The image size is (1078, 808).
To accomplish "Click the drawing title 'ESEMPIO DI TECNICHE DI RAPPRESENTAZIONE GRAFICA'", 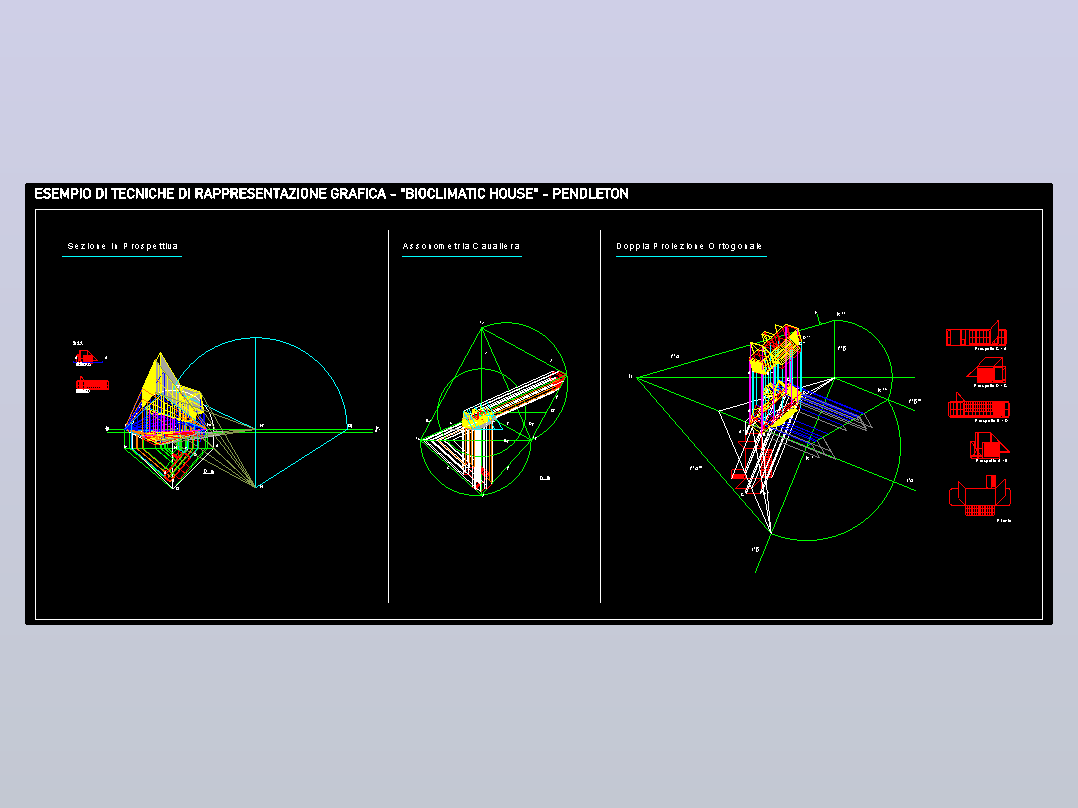I will (x=210, y=194).
